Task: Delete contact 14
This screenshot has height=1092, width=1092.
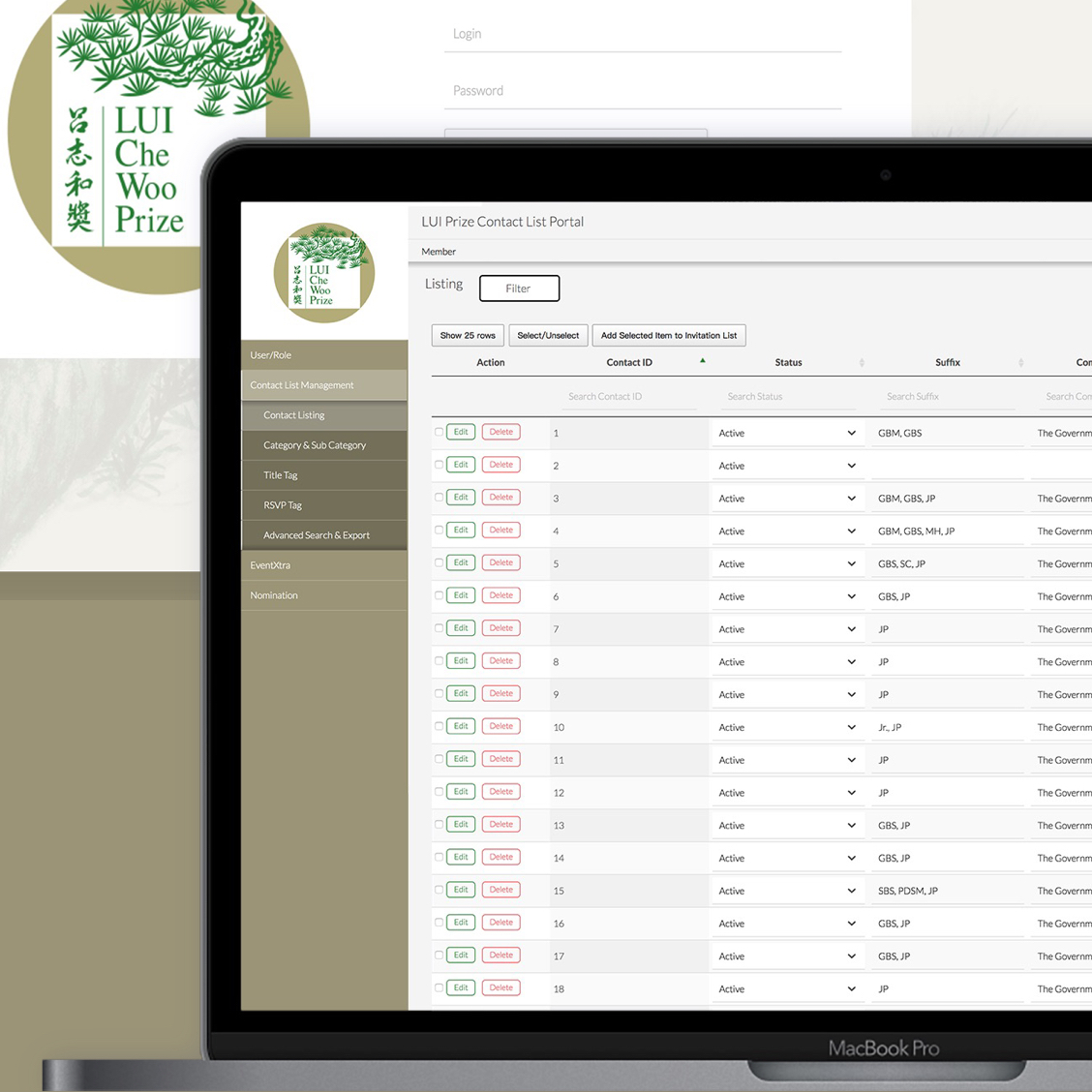Action: click(500, 858)
